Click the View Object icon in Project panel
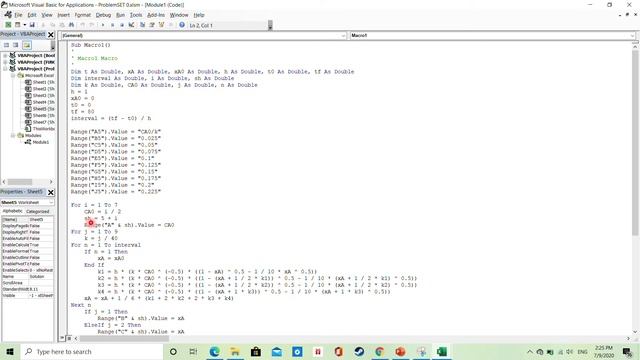 pyautogui.click(x=16, y=45)
